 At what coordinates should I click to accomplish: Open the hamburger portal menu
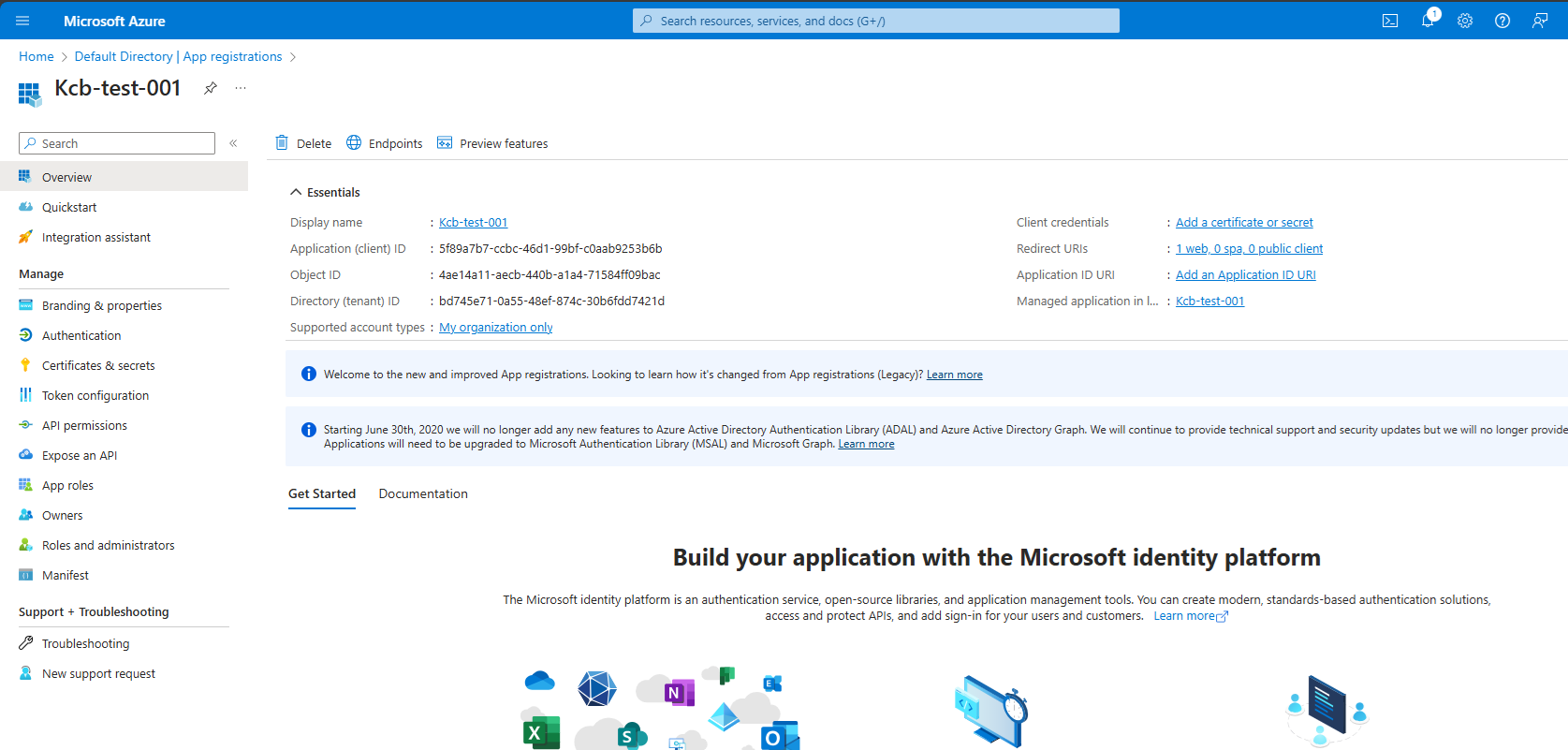[22, 21]
